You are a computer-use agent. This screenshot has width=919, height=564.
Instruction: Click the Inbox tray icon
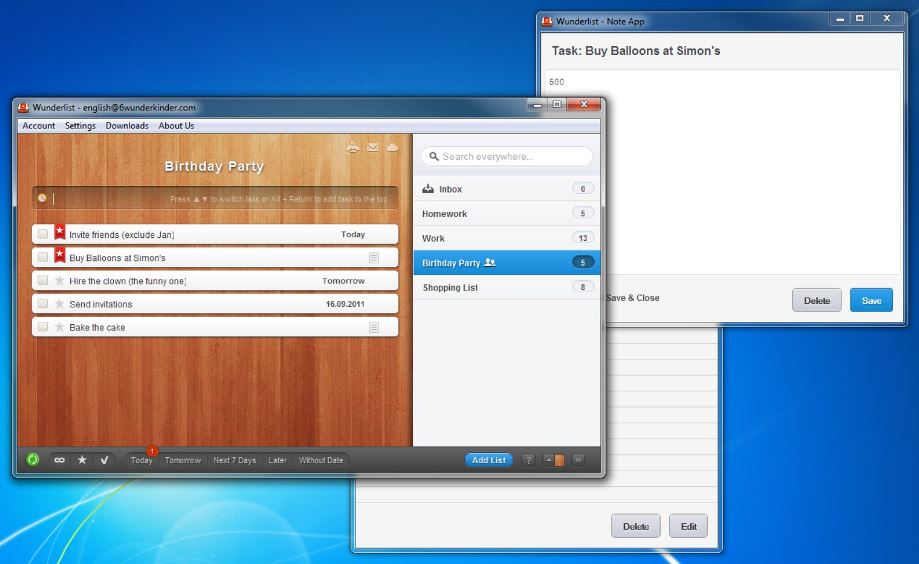pyautogui.click(x=428, y=189)
